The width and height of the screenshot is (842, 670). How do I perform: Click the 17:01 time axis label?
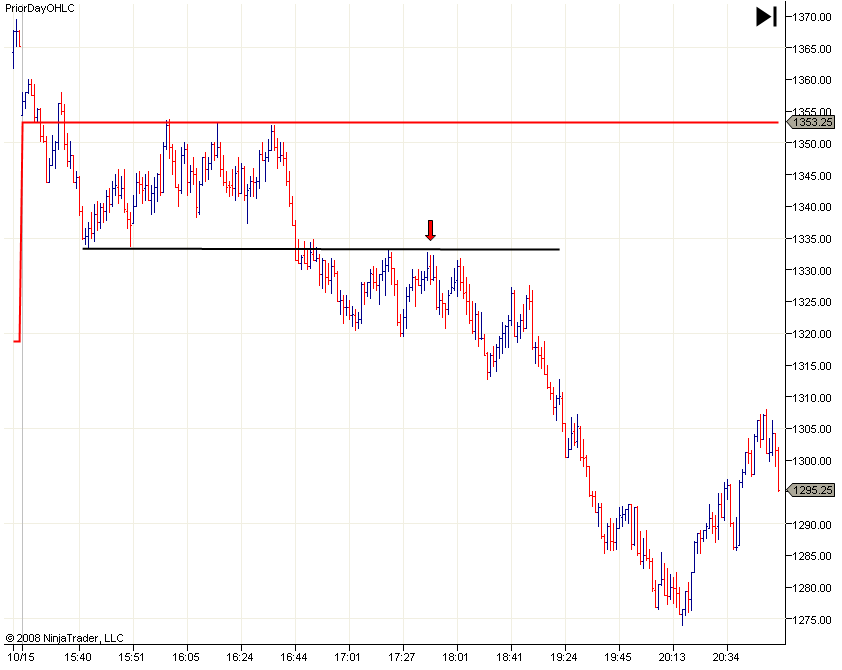[x=347, y=657]
